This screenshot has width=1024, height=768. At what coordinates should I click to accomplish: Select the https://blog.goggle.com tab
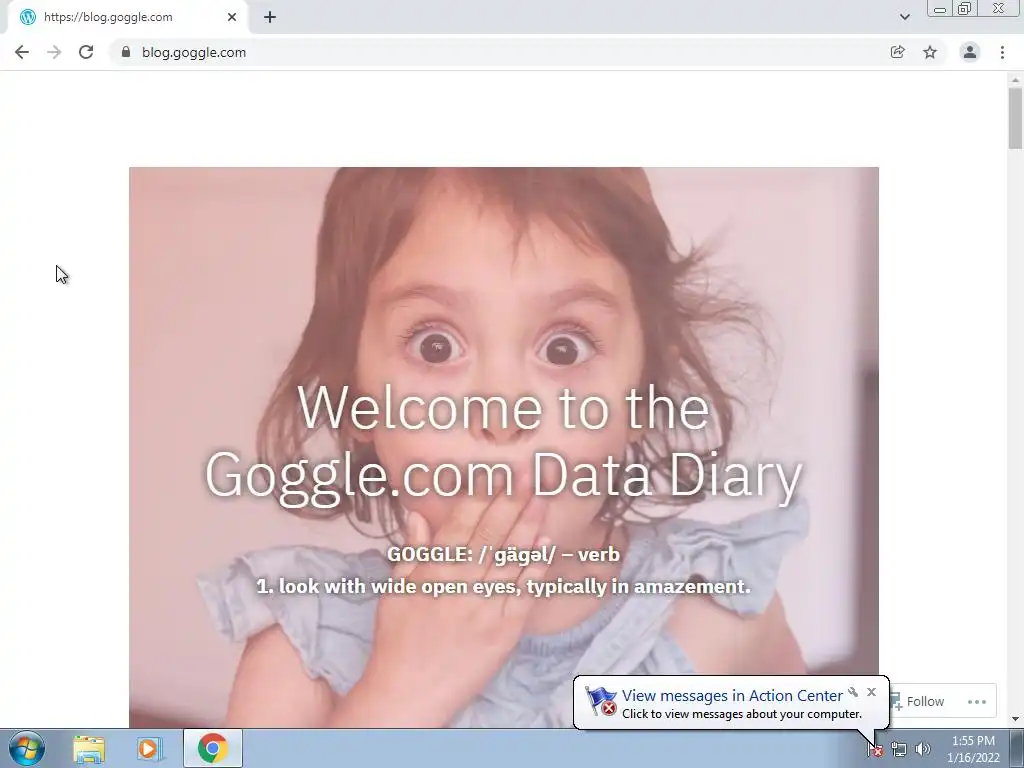pyautogui.click(x=128, y=18)
